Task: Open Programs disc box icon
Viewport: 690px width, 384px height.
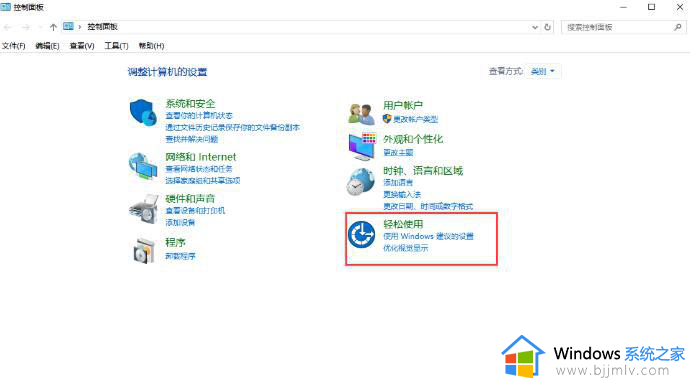Action: click(144, 251)
